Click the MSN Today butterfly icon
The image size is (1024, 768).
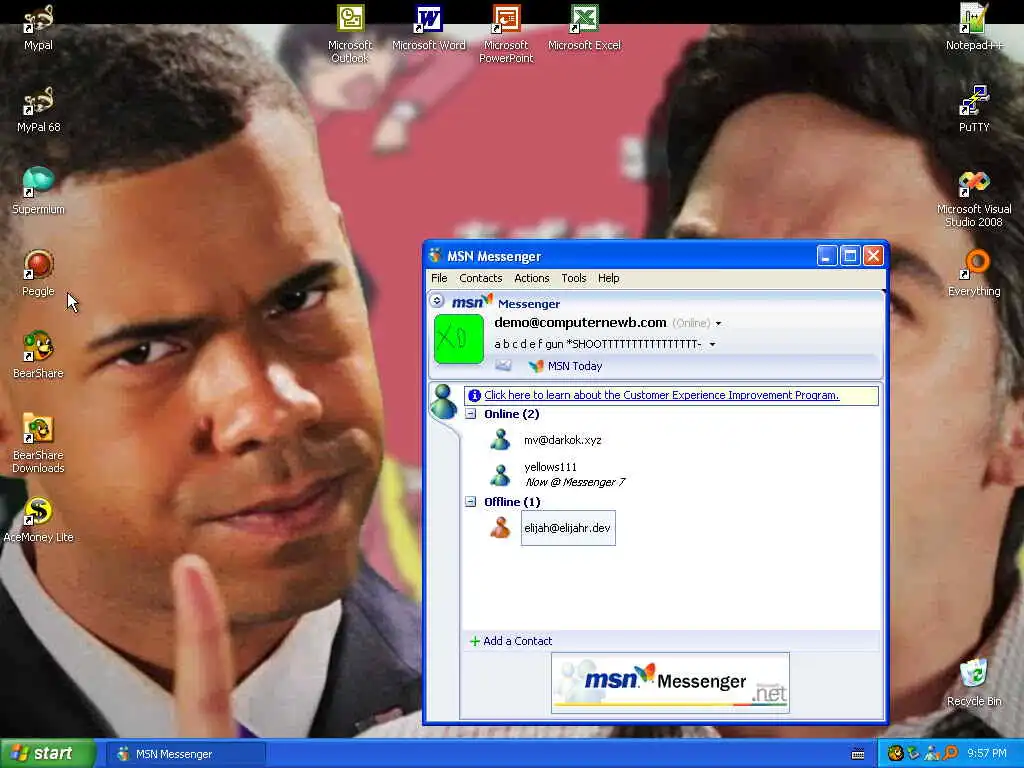pyautogui.click(x=536, y=366)
